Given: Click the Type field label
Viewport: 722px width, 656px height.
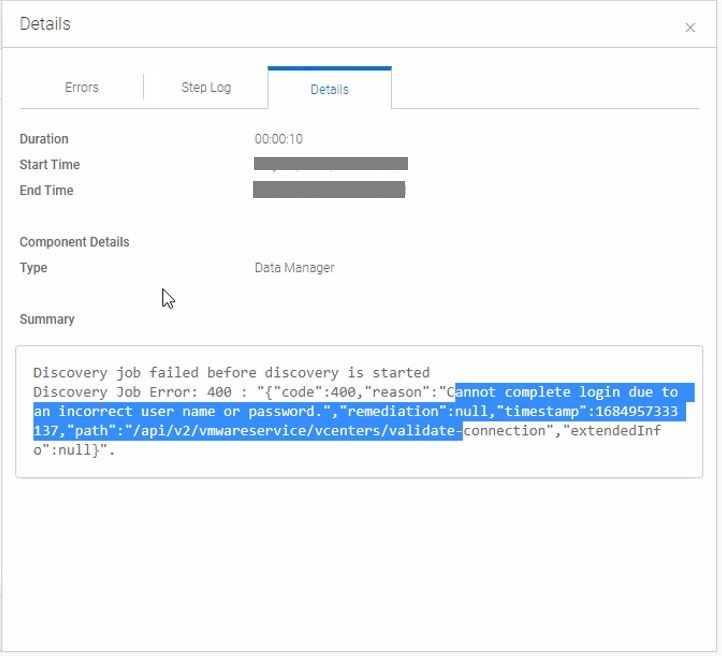Looking at the screenshot, I should [34, 268].
